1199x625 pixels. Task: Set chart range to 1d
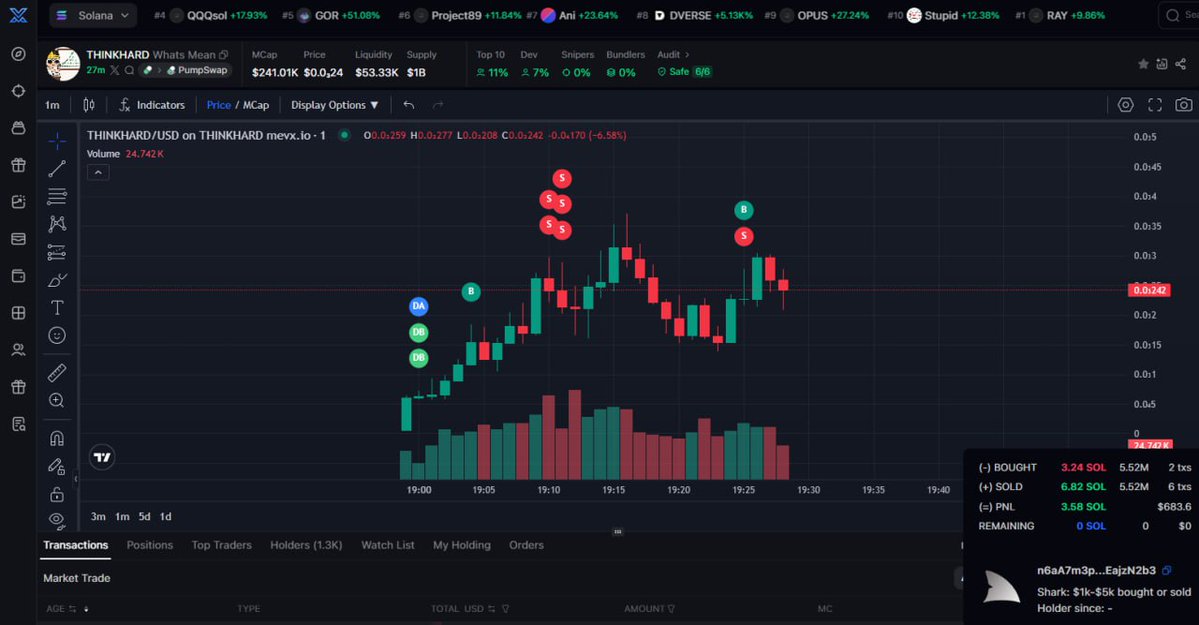click(165, 516)
